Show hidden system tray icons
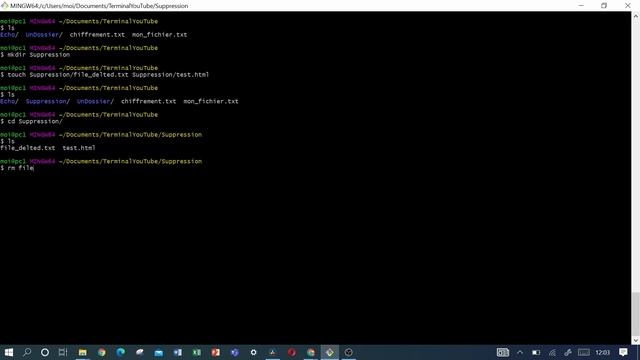The image size is (640, 360). click(x=520, y=352)
